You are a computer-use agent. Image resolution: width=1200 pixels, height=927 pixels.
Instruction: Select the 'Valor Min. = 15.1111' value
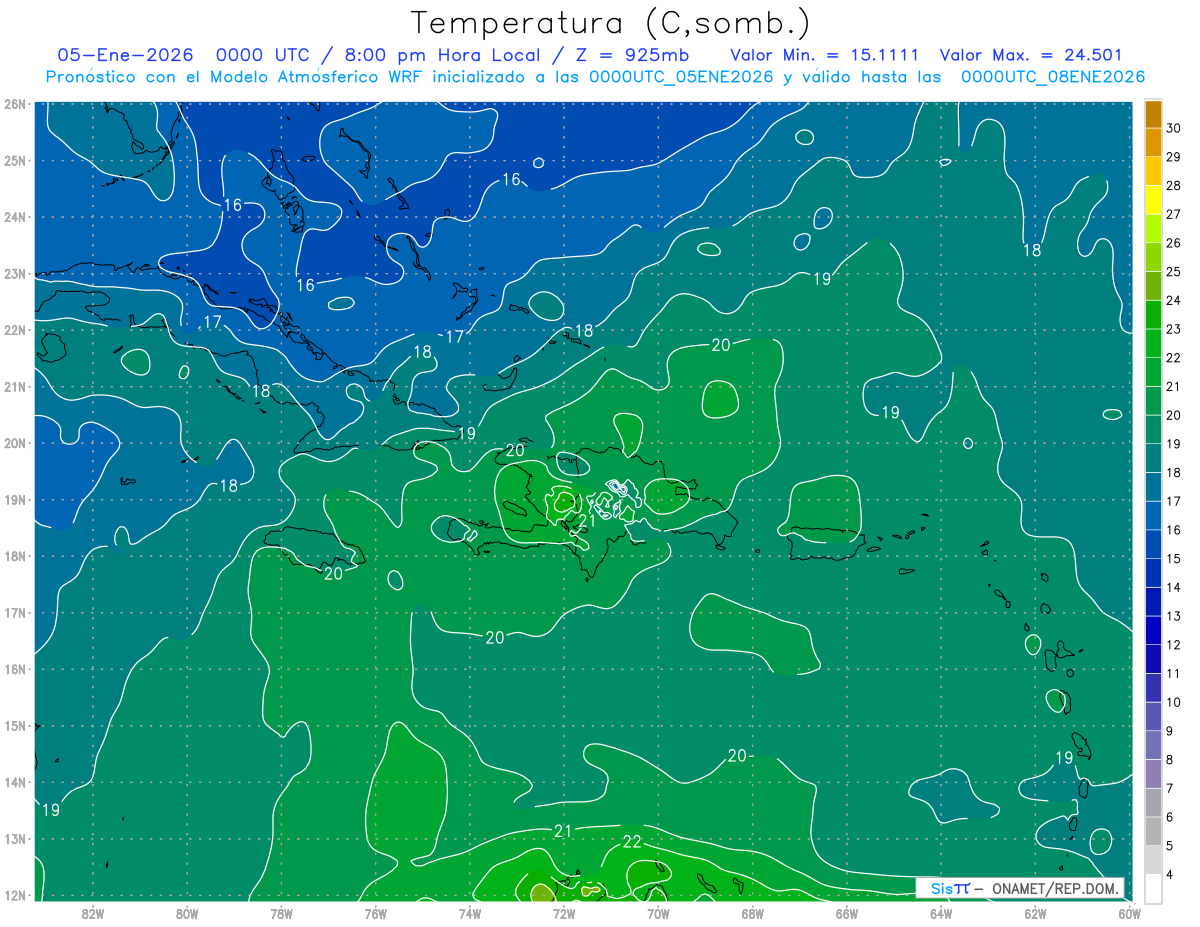point(824,56)
